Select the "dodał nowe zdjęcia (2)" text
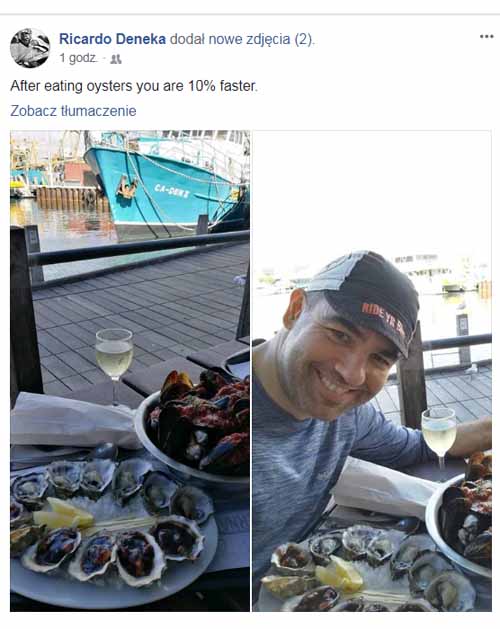Image resolution: width=500 pixels, height=629 pixels. (x=242, y=39)
